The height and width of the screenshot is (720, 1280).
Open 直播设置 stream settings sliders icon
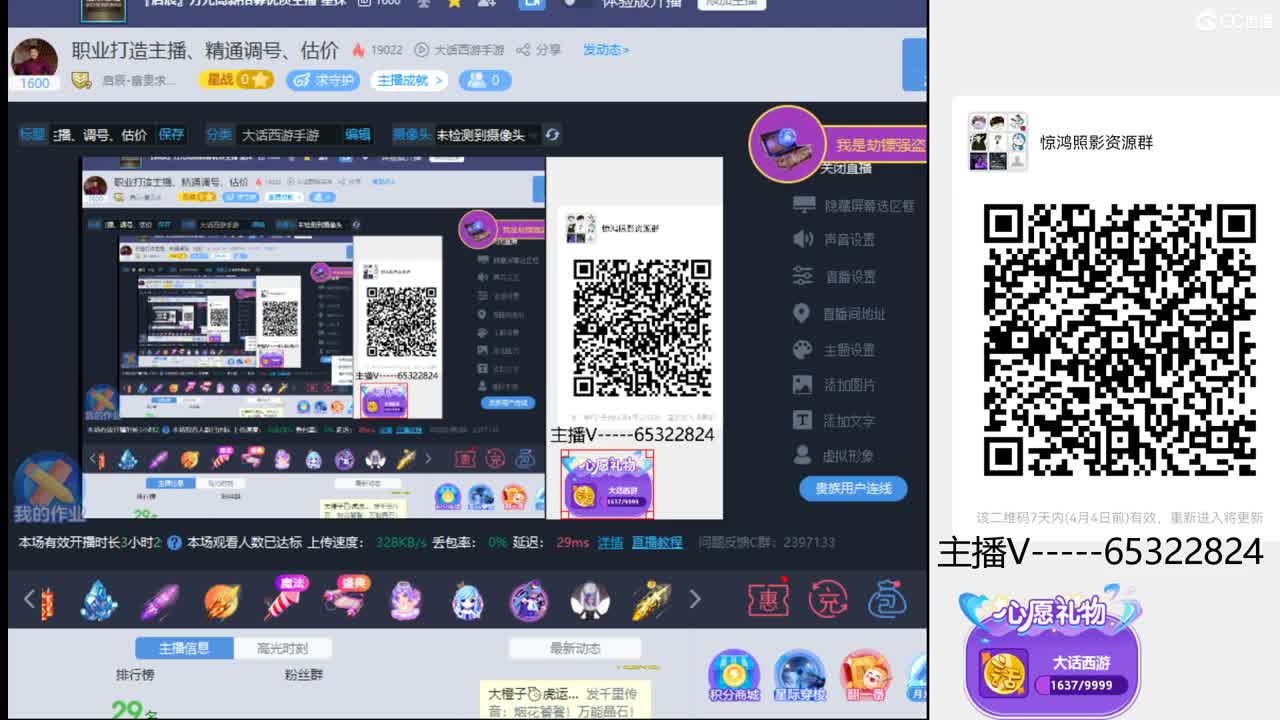pyautogui.click(x=834, y=276)
